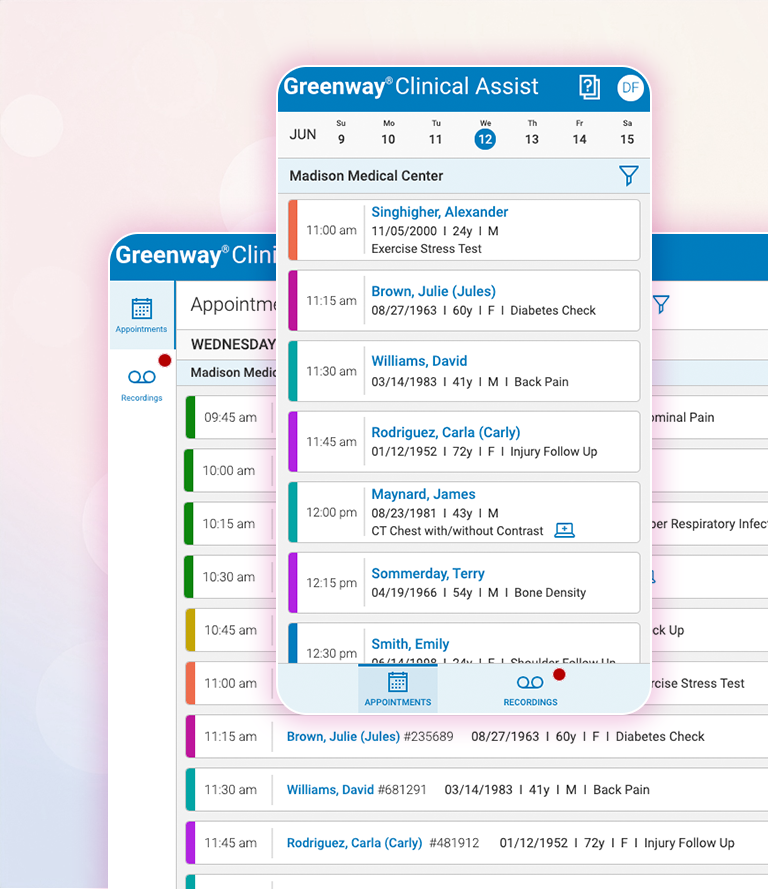Viewport: 768px width, 889px height.
Task: Select Tuesday 11 in week strip
Action: tap(436, 138)
